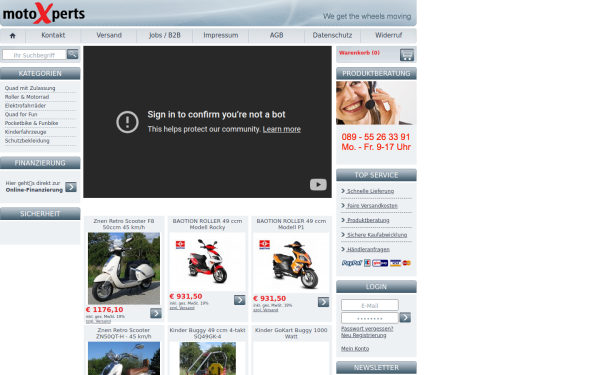Click BAOTION ROLLER Modell Rocky title
Image resolution: width=600 pixels, height=375 pixels.
tap(207, 224)
